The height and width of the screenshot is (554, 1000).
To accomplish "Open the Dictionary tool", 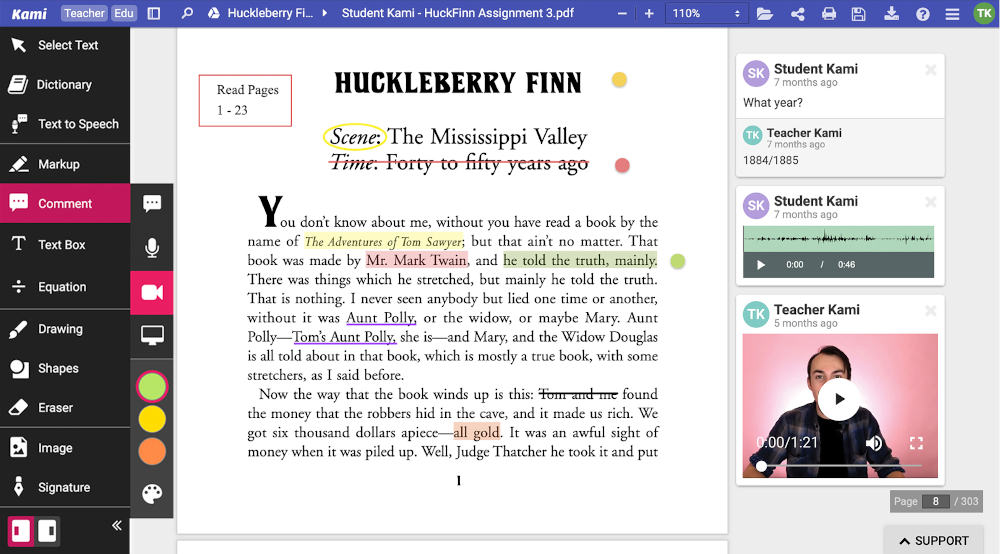I will click(64, 85).
